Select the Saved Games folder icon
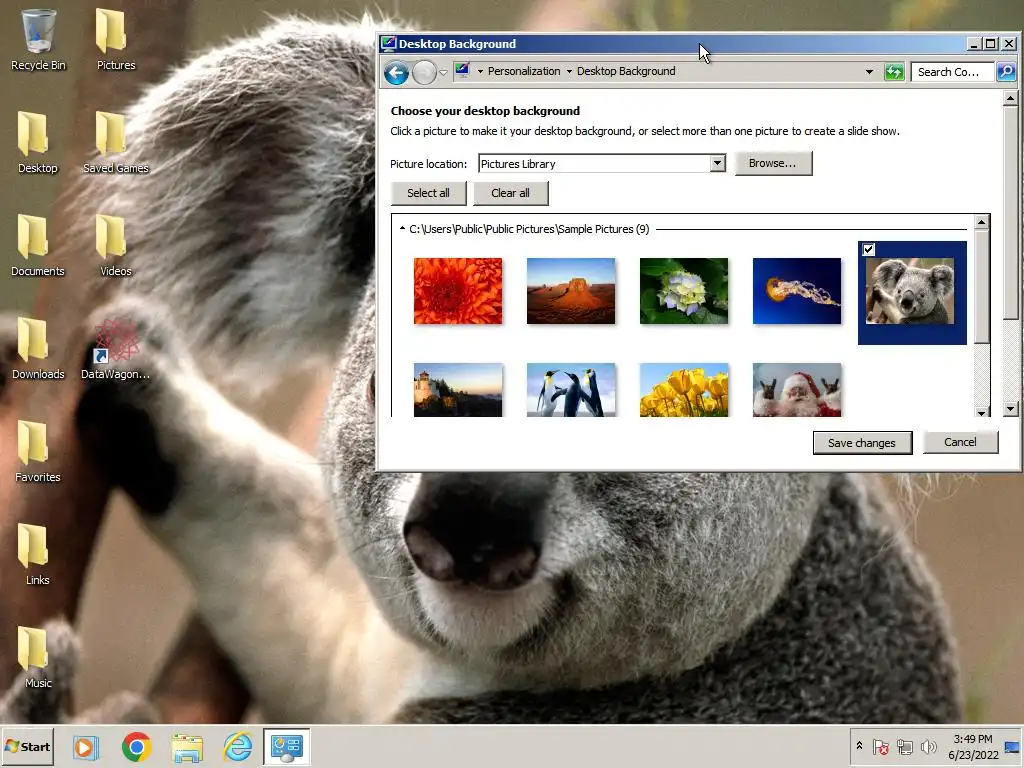The height and width of the screenshot is (768, 1024). coord(116,142)
